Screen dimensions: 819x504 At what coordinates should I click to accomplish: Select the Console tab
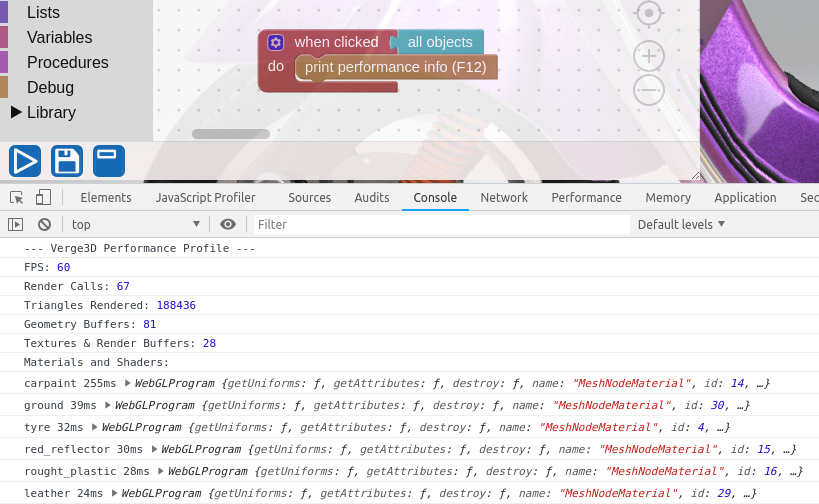point(435,197)
